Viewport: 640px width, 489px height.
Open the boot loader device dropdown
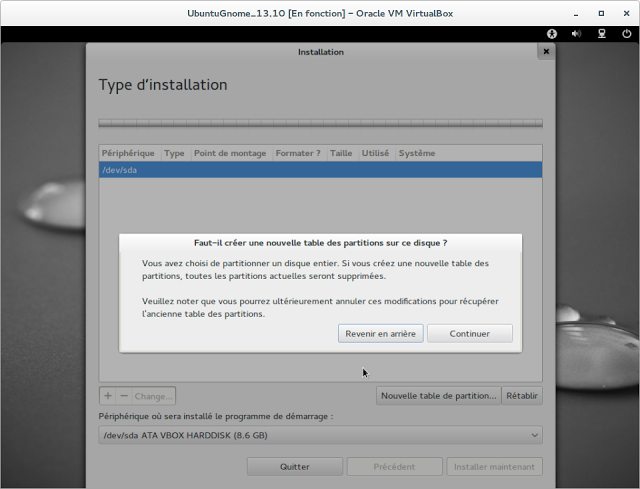click(320, 435)
